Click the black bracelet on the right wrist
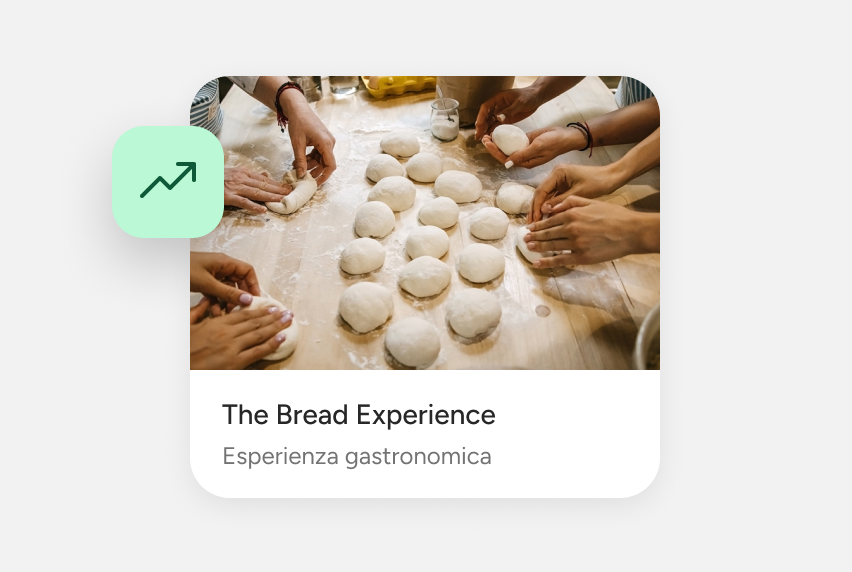This screenshot has height=572, width=852. pyautogui.click(x=582, y=135)
